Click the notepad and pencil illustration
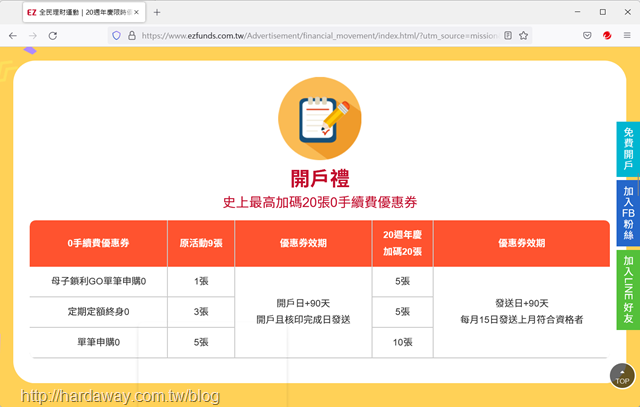The height and width of the screenshot is (407, 640). pos(320,118)
